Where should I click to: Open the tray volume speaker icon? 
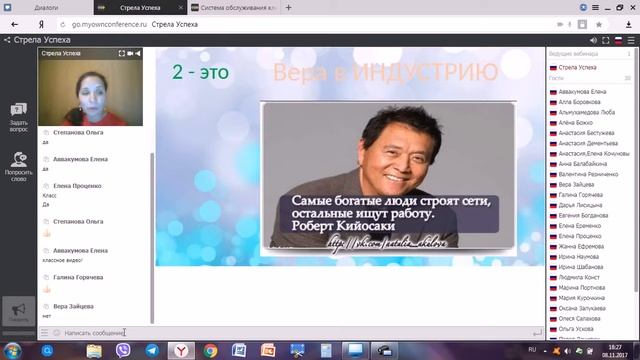tap(567, 351)
